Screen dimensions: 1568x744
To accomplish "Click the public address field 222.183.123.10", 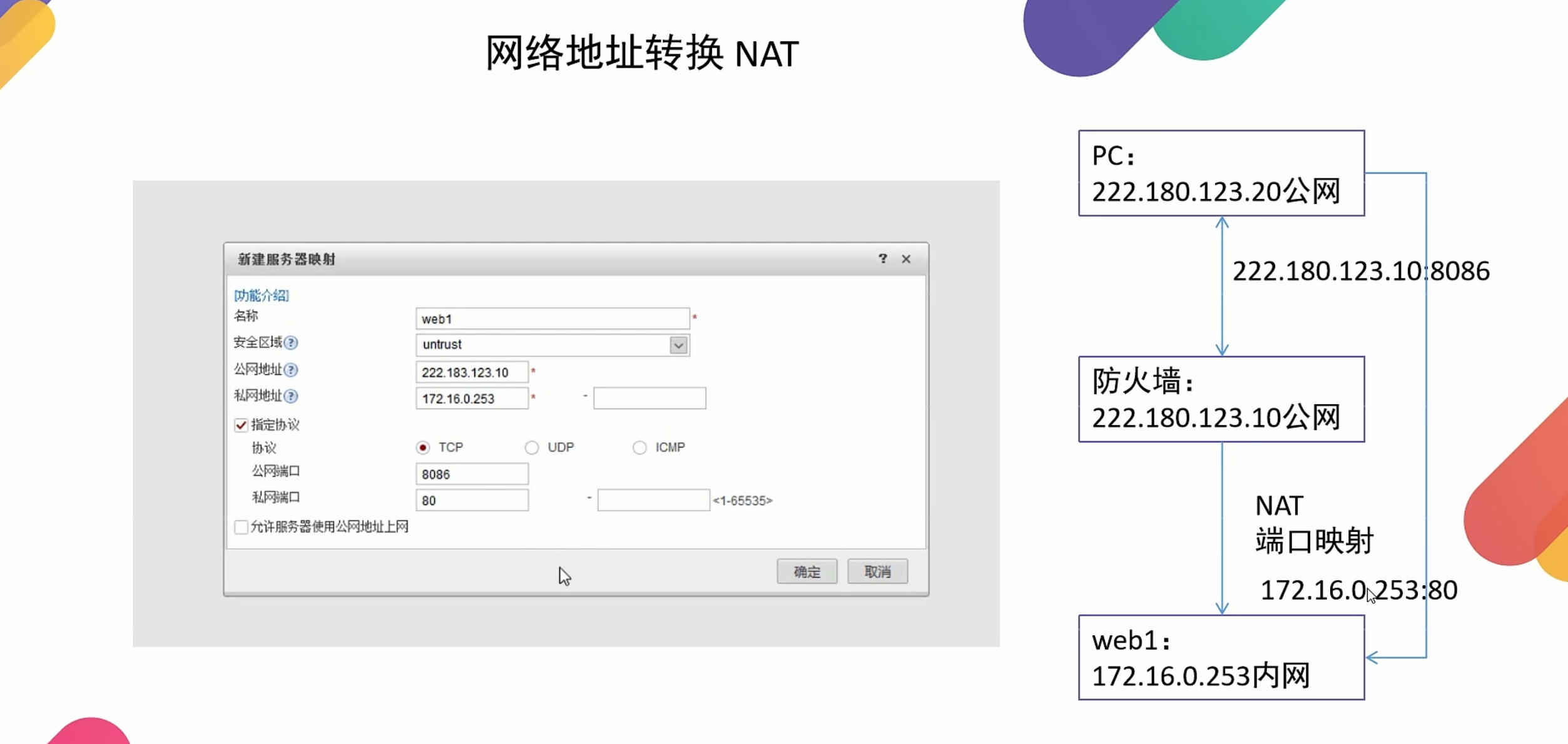I will (x=472, y=372).
